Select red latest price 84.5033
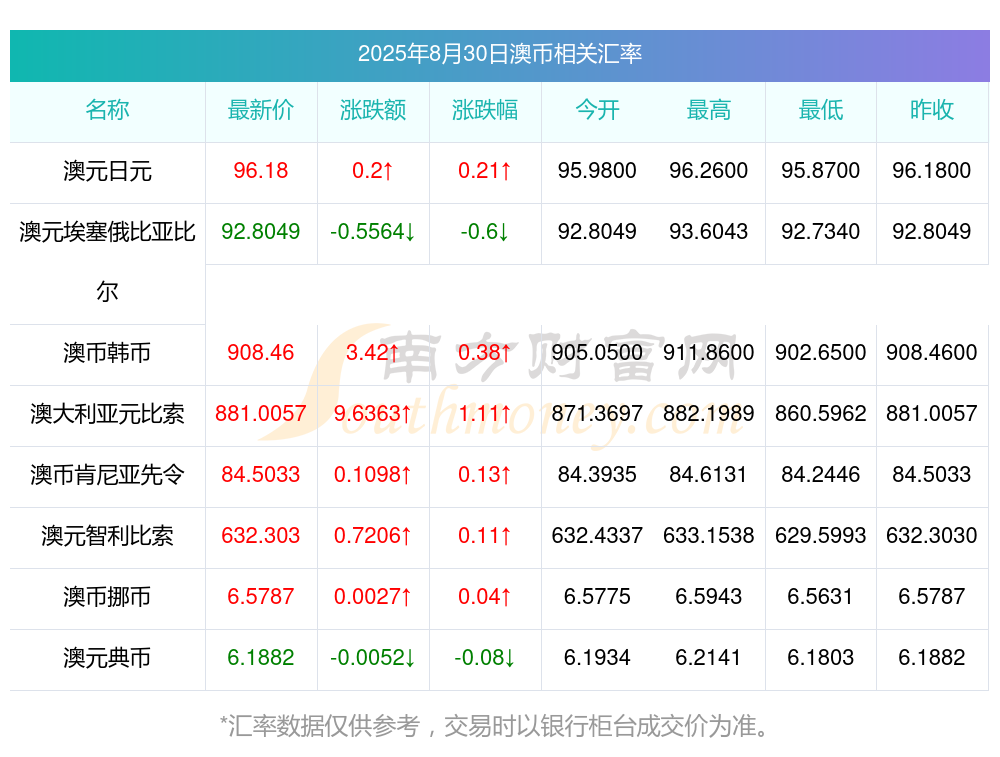Image resolution: width=1000 pixels, height=757 pixels. (261, 474)
